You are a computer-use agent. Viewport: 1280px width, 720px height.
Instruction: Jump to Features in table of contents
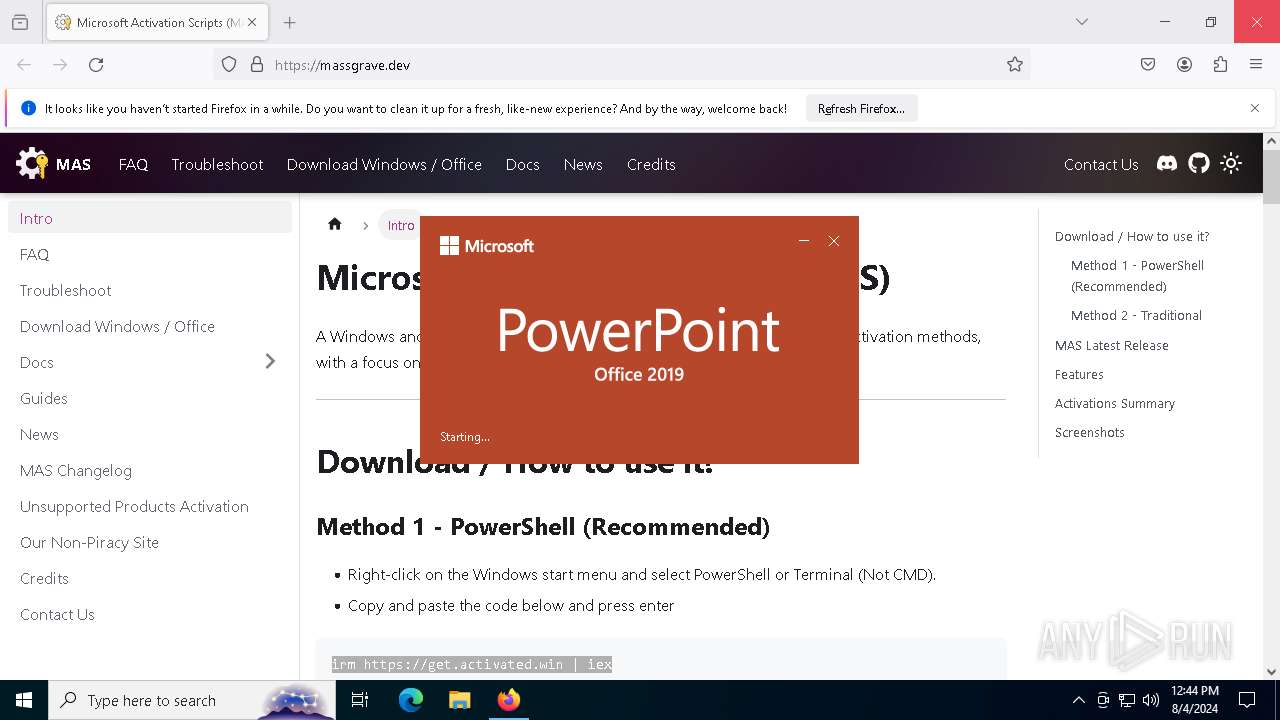(1079, 374)
